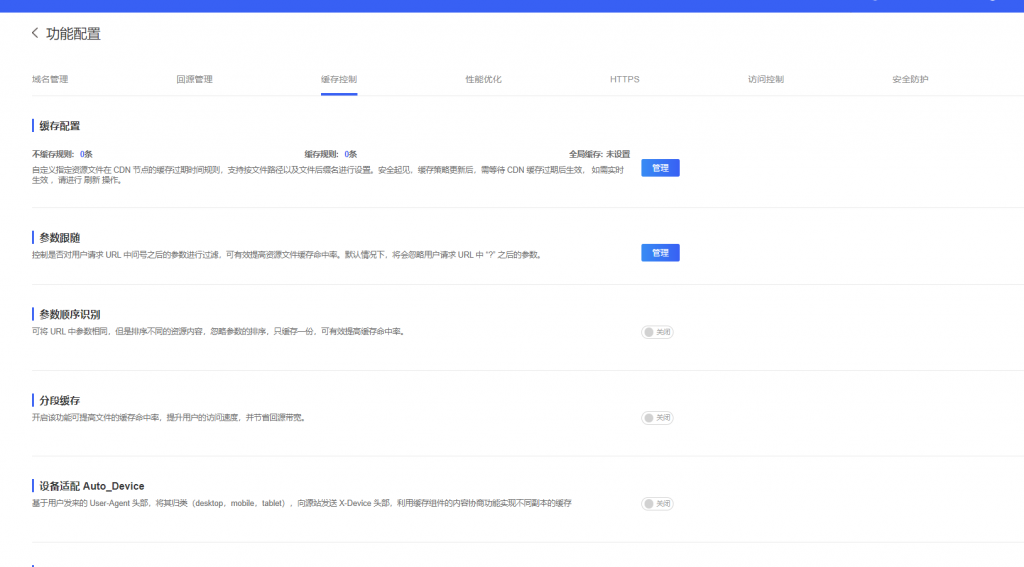Click the 功能配置 page title
The height and width of the screenshot is (567, 1024).
73,34
